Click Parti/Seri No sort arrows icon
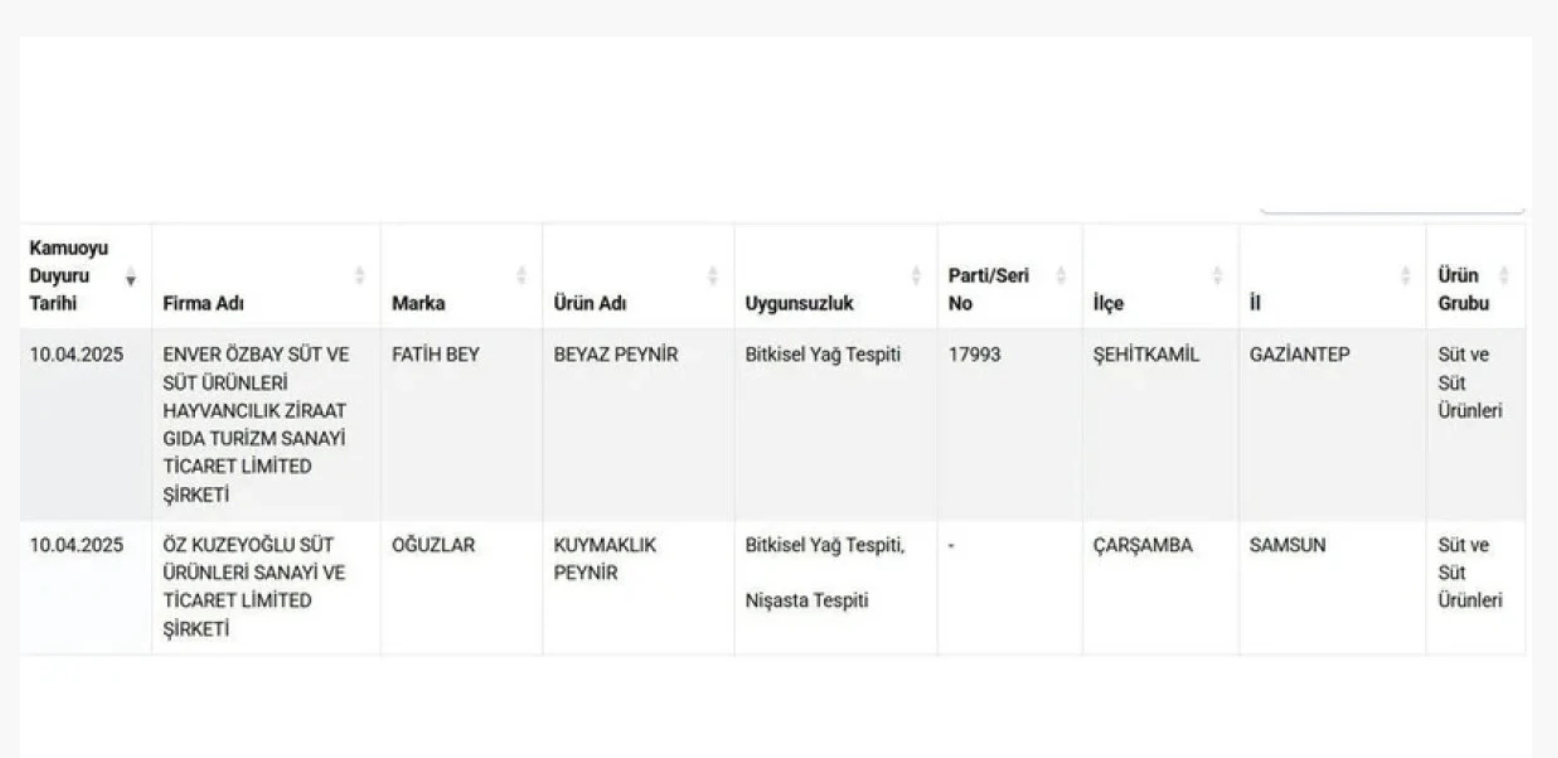Image resolution: width=1558 pixels, height=758 pixels. [x=1061, y=276]
